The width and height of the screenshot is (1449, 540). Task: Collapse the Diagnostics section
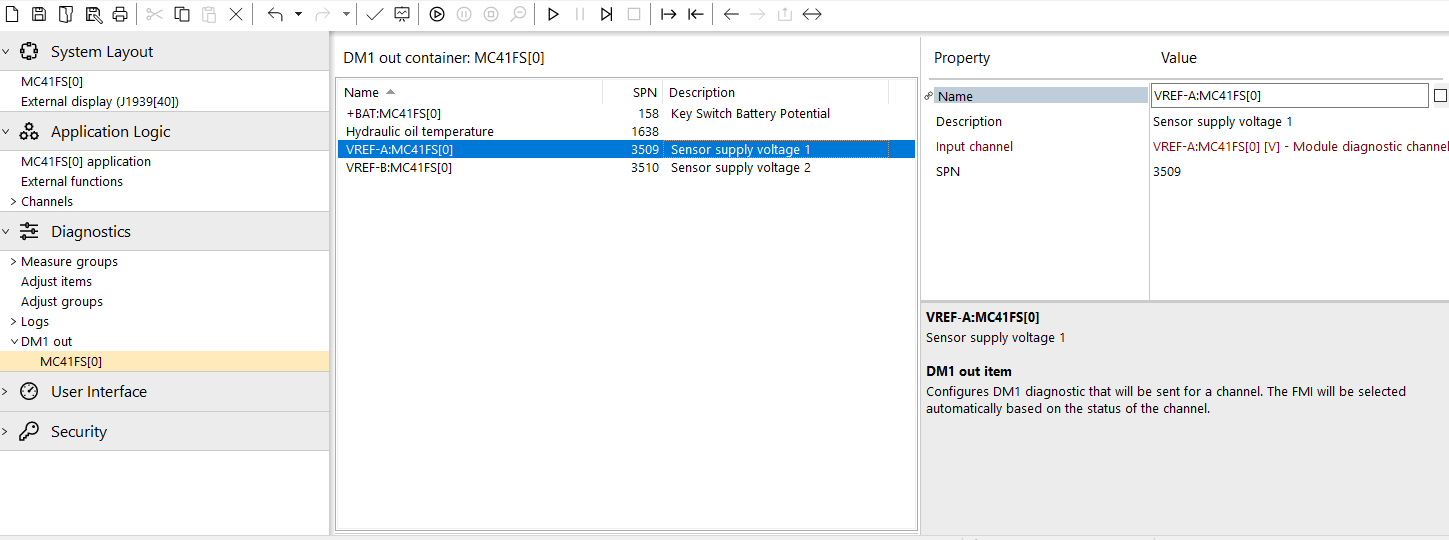5,231
